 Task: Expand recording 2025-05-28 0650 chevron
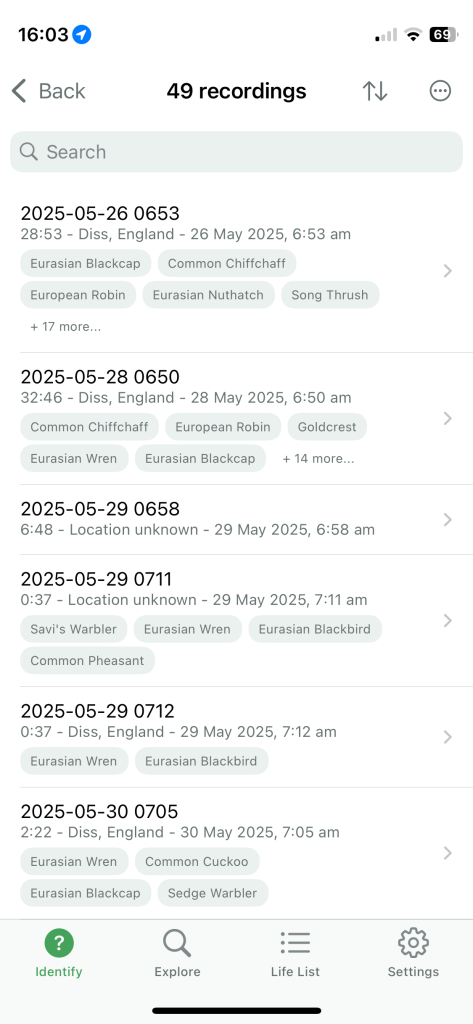coord(448,418)
